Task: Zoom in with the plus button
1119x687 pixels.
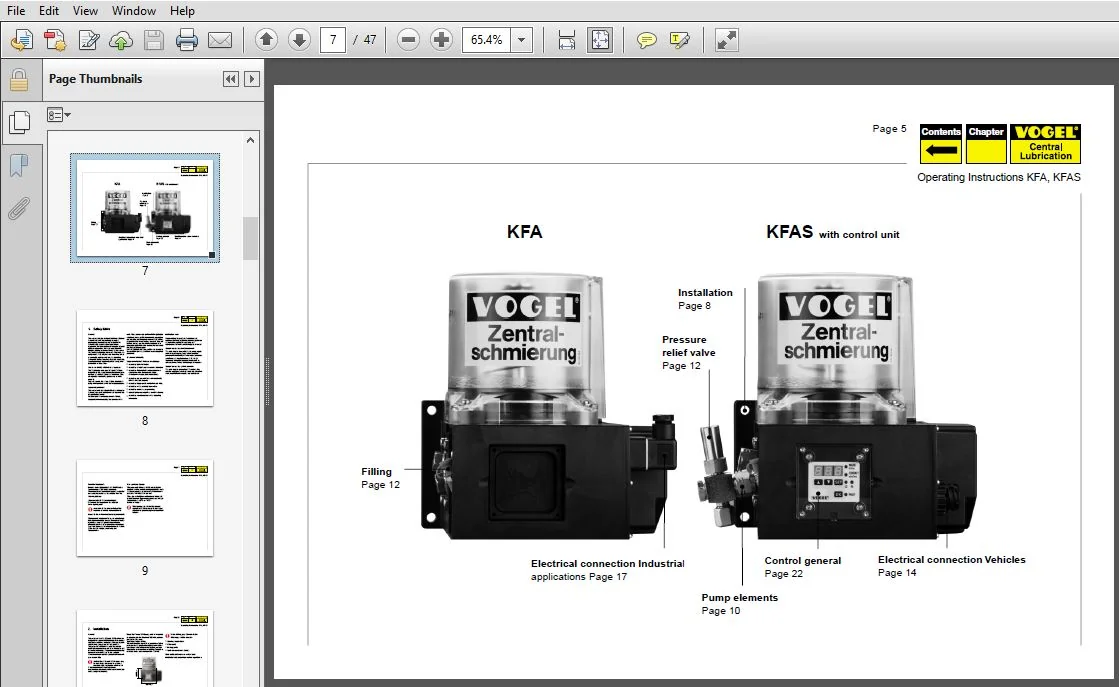Action: 441,40
